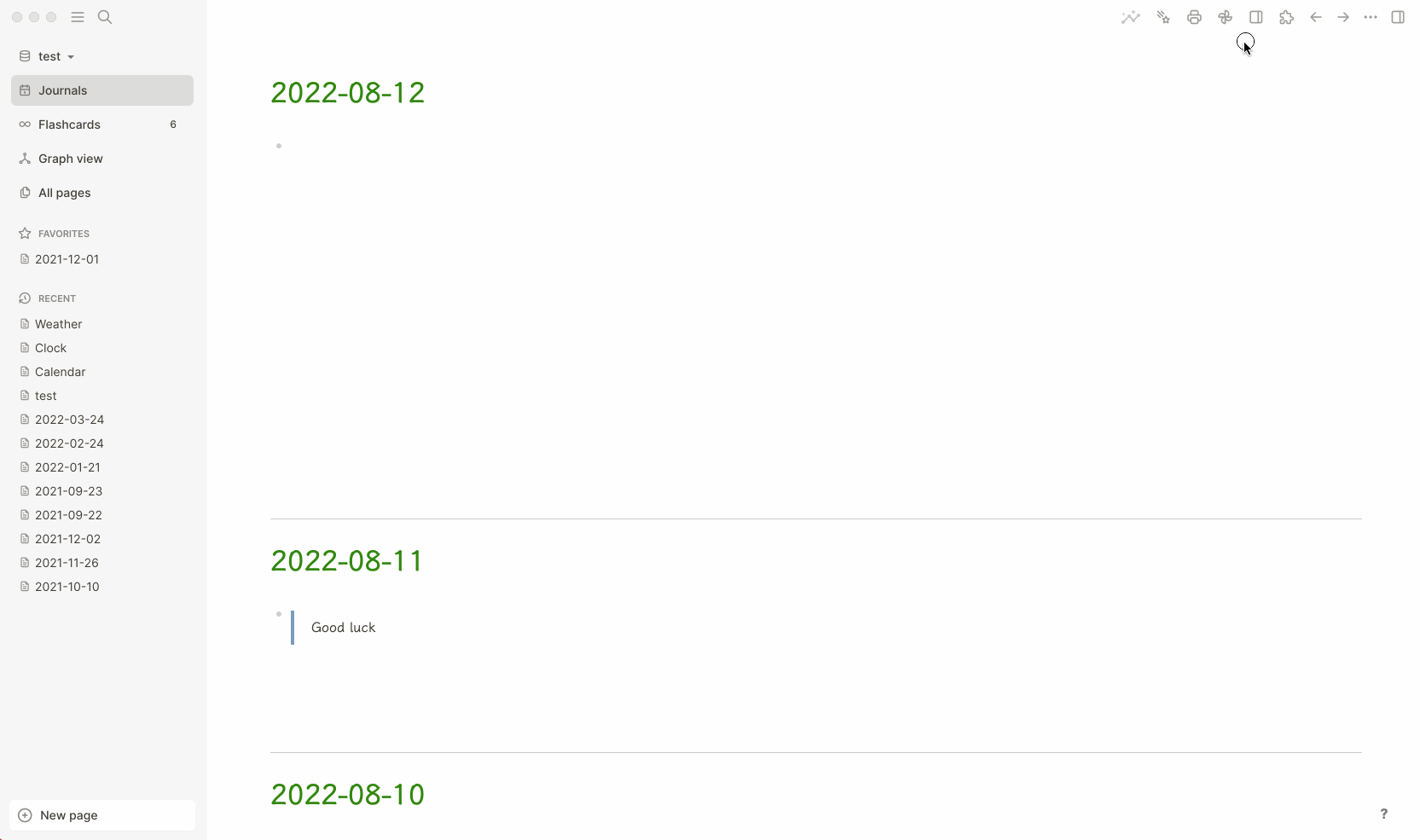Open the 2022-08-11 journal title

coord(347,561)
